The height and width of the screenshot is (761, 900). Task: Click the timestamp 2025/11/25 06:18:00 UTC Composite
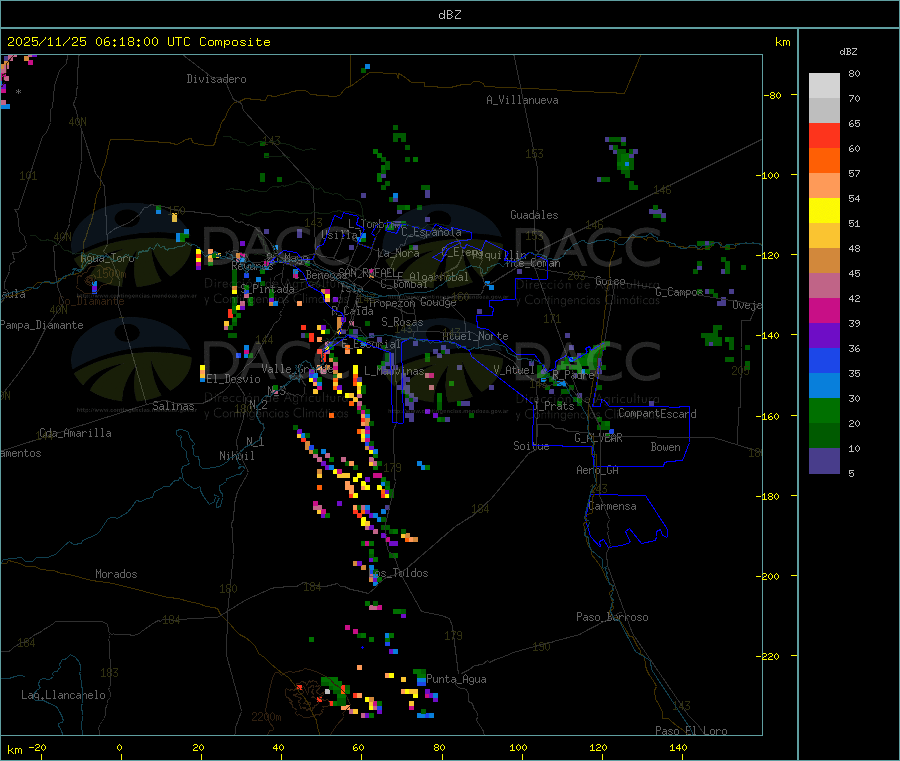coord(138,42)
